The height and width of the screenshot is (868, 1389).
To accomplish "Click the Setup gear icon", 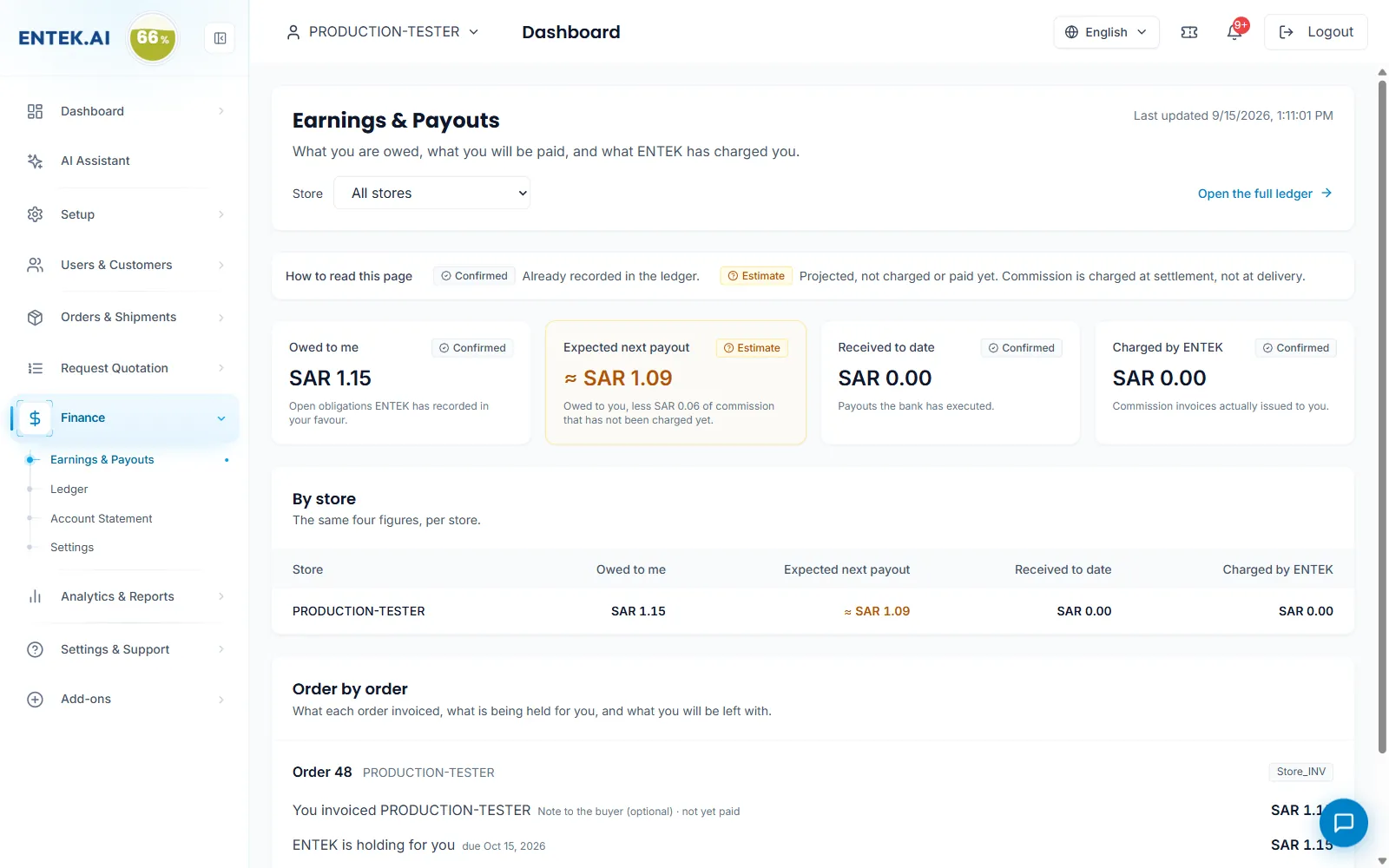I will click(35, 214).
